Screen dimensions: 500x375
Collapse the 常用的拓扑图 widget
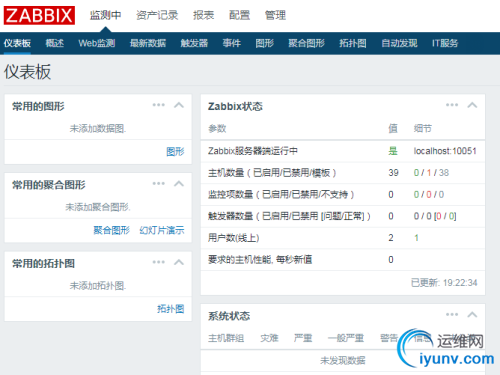179,262
